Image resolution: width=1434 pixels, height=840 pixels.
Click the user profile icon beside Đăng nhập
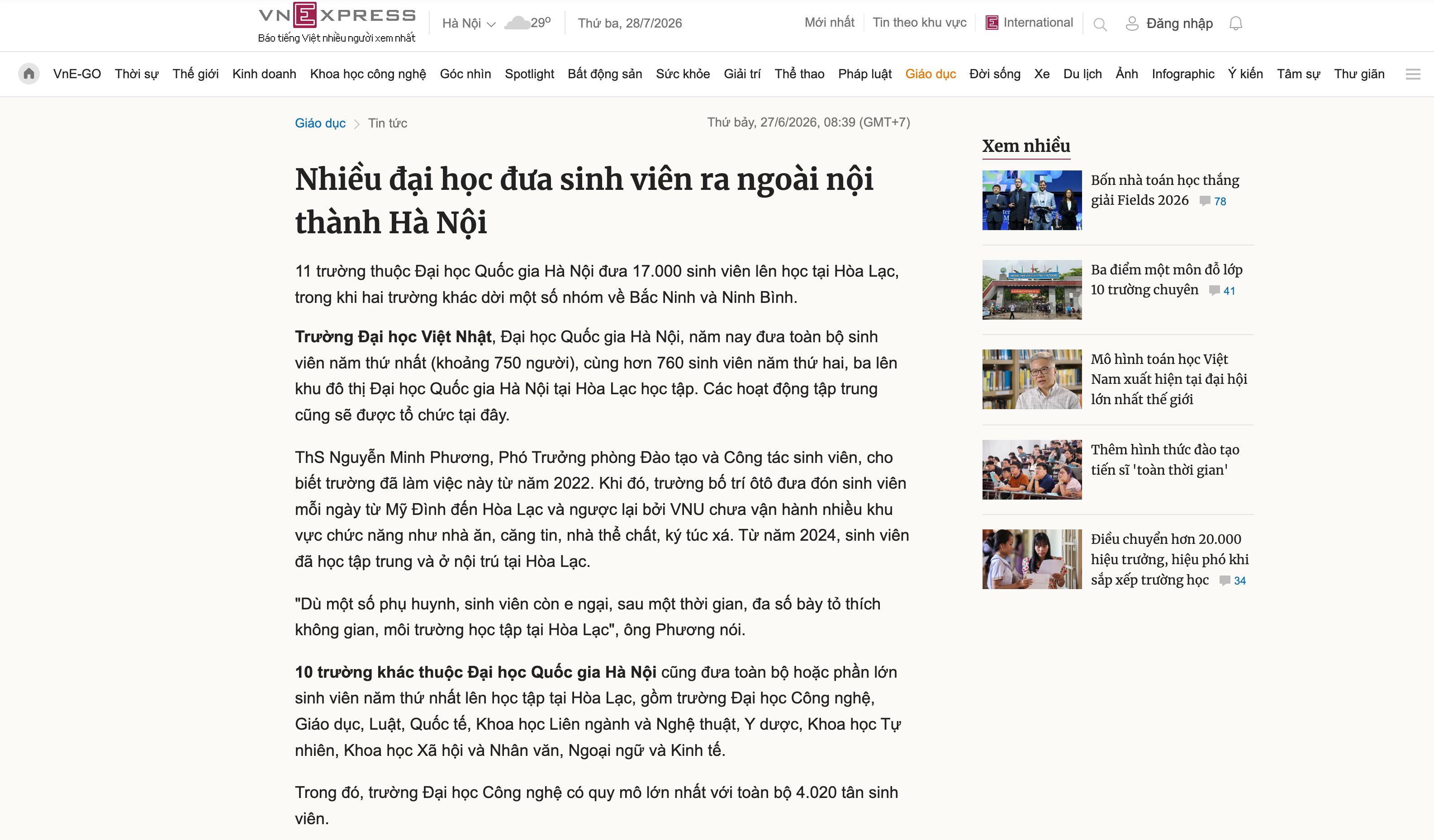[x=1132, y=24]
